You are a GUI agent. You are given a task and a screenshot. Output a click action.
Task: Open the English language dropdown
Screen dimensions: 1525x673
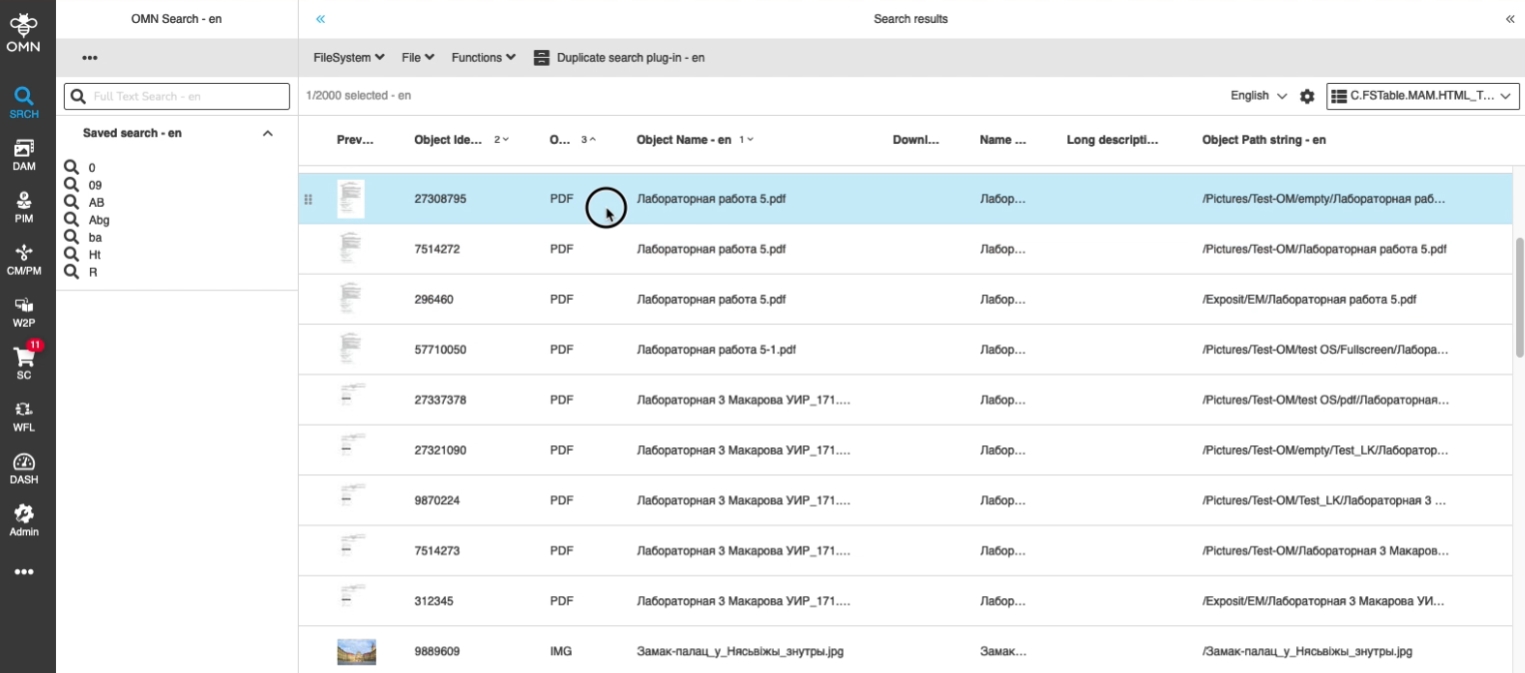coord(1258,96)
